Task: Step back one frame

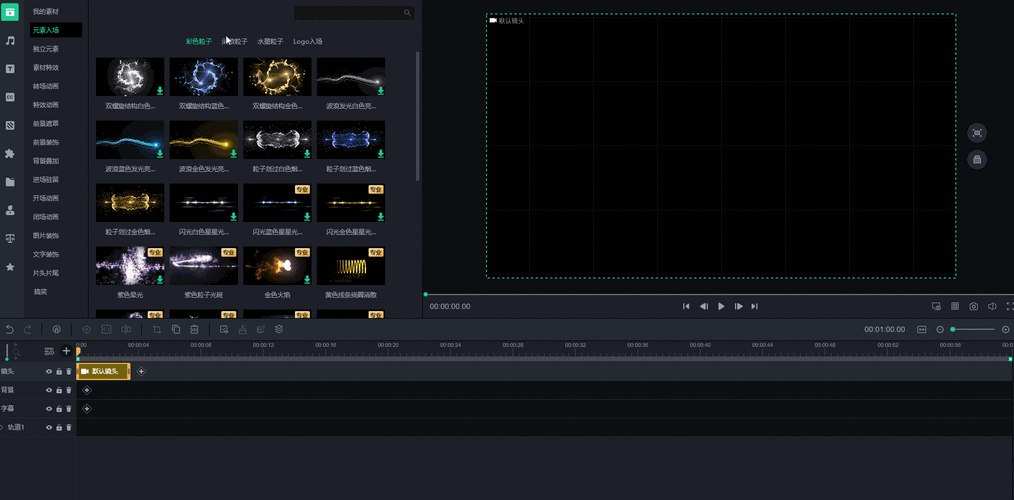Action: pos(704,307)
